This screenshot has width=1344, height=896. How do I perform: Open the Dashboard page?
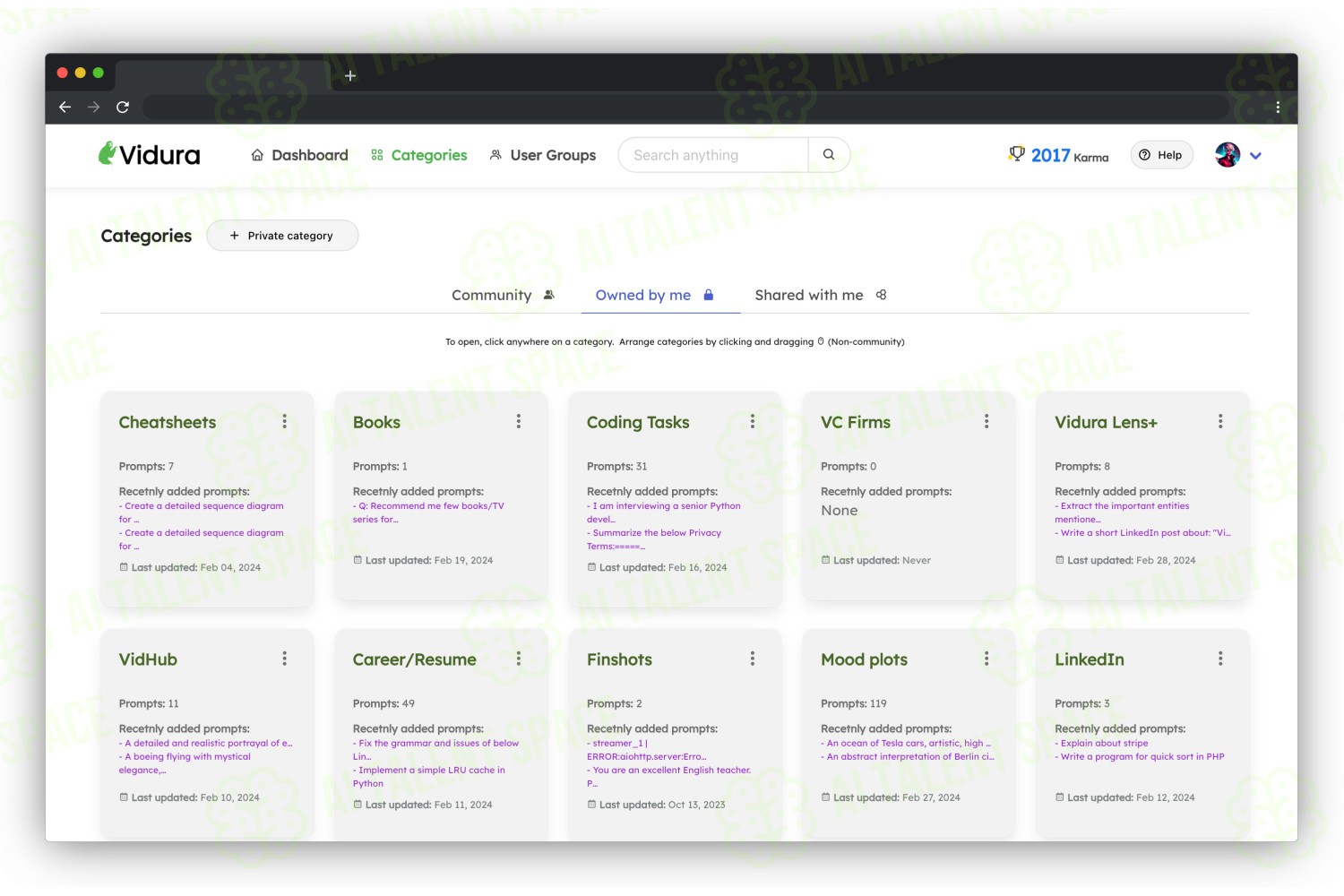click(299, 155)
